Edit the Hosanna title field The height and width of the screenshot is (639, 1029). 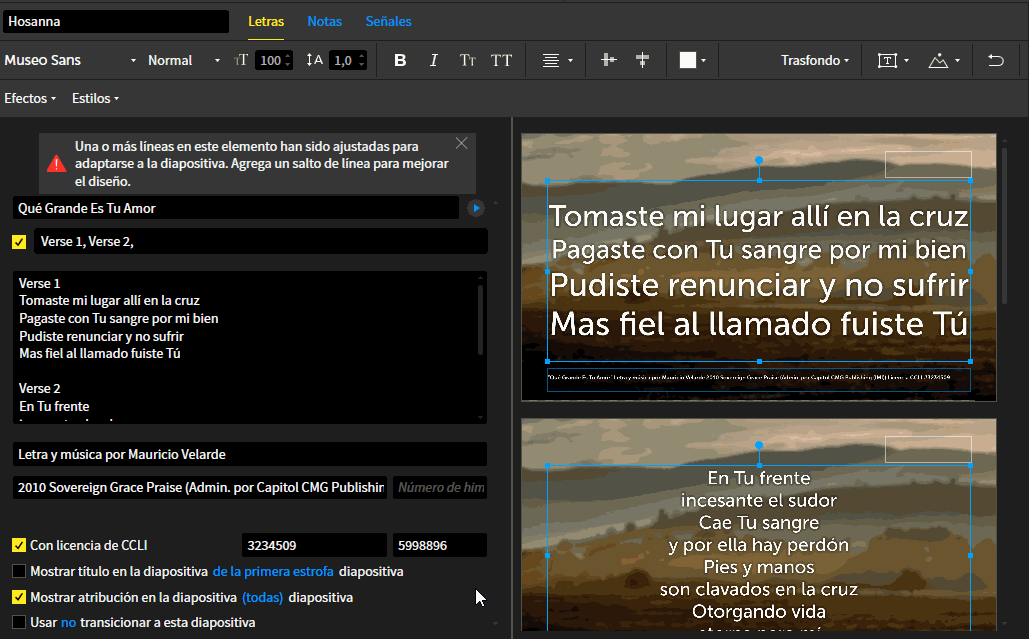point(116,22)
